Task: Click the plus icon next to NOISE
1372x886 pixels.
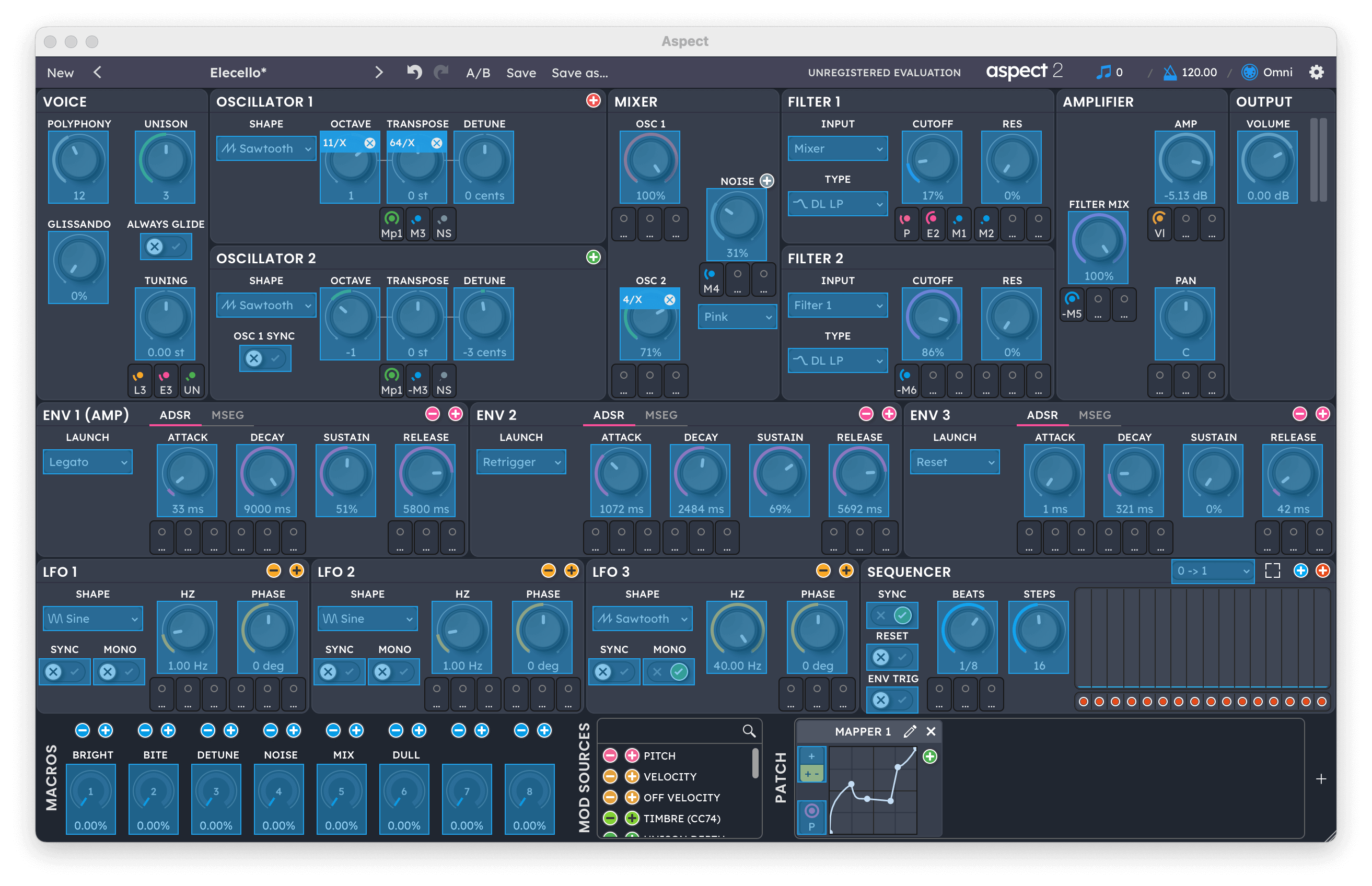Action: [767, 181]
